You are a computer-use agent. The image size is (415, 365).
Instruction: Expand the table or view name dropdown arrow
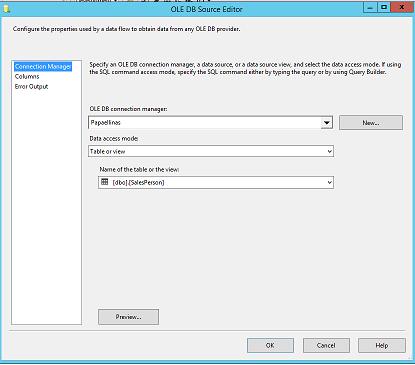click(x=329, y=182)
